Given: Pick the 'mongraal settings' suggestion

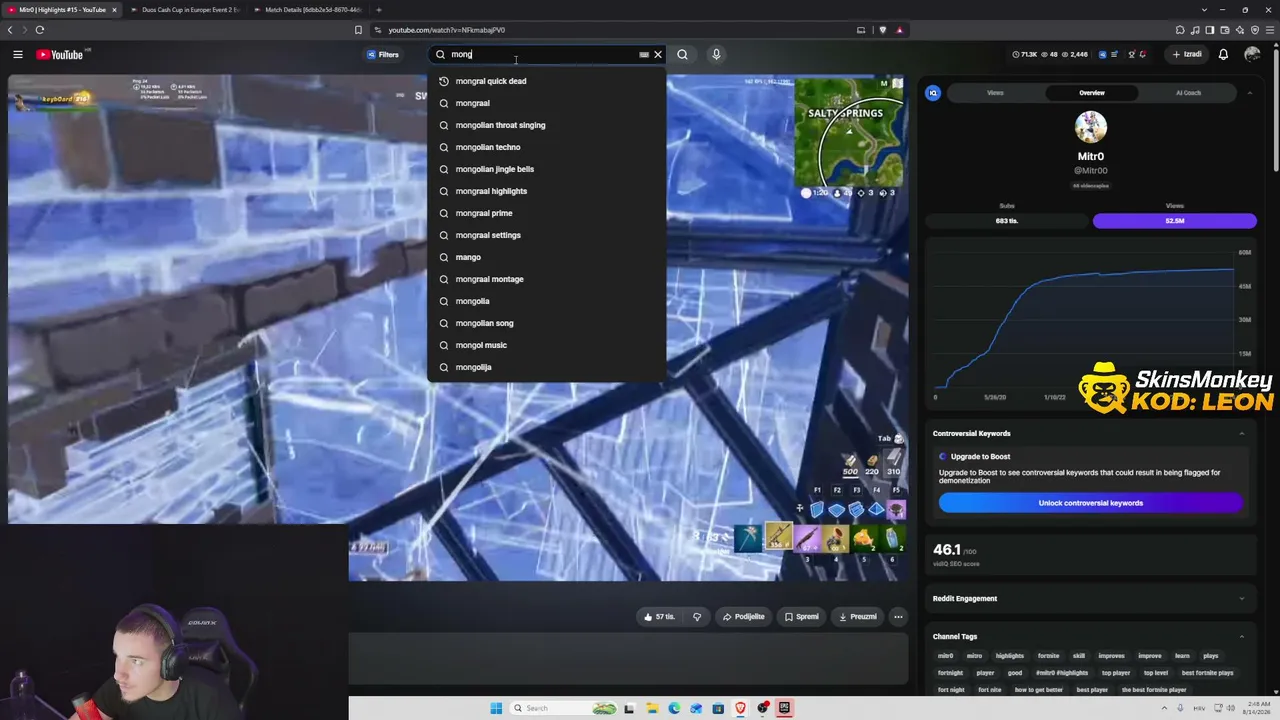Looking at the screenshot, I should pyautogui.click(x=547, y=235).
